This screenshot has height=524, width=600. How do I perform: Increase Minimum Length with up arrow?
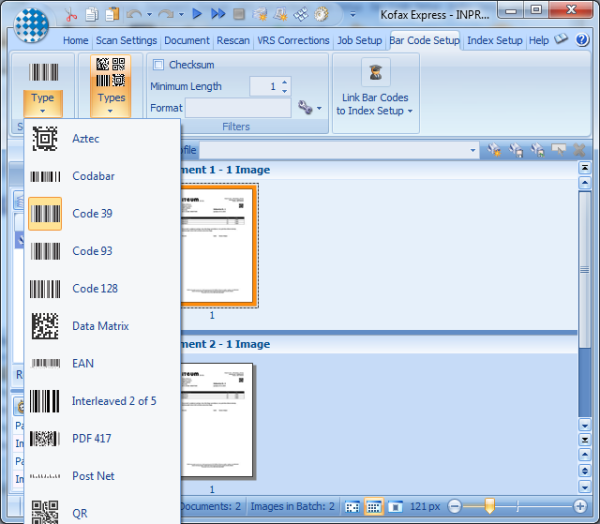pyautogui.click(x=284, y=82)
